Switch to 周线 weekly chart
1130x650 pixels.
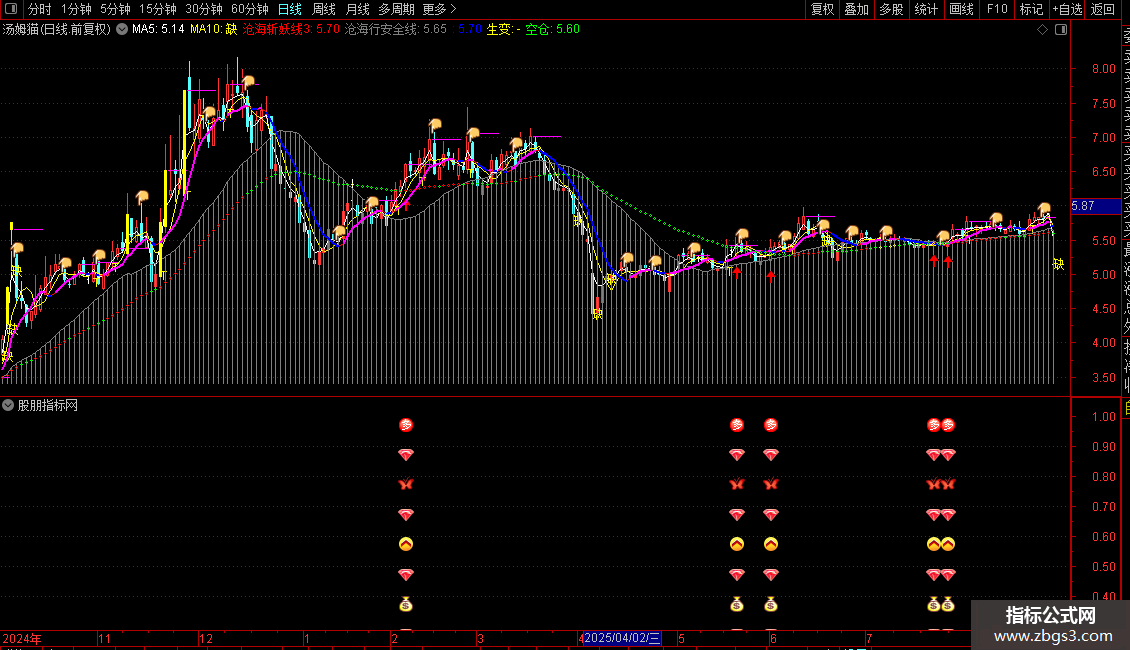324,9
